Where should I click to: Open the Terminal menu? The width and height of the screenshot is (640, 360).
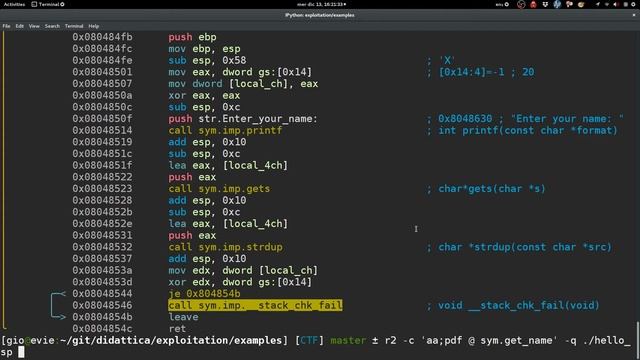(x=74, y=26)
